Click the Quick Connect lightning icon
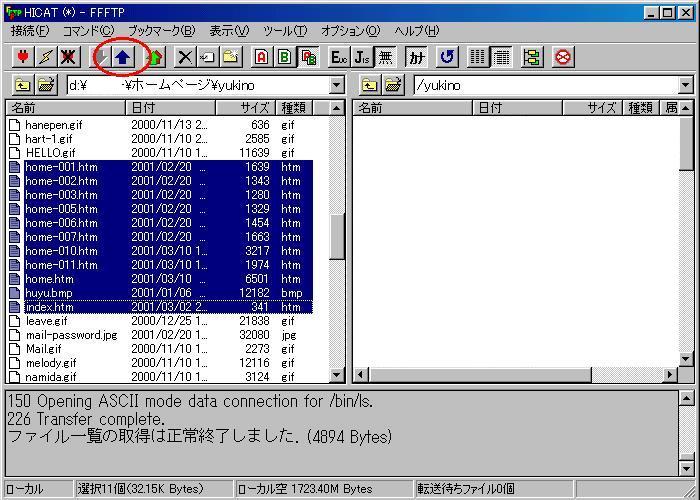The height and width of the screenshot is (500, 700). (x=45, y=57)
